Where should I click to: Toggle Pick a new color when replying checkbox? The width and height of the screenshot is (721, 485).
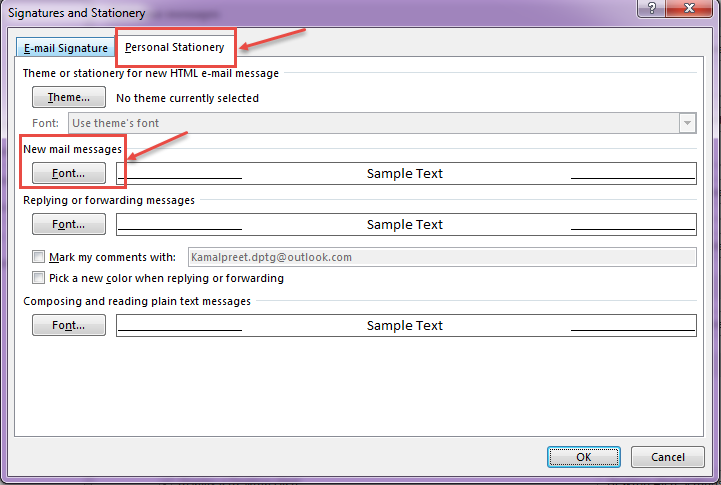[39, 278]
